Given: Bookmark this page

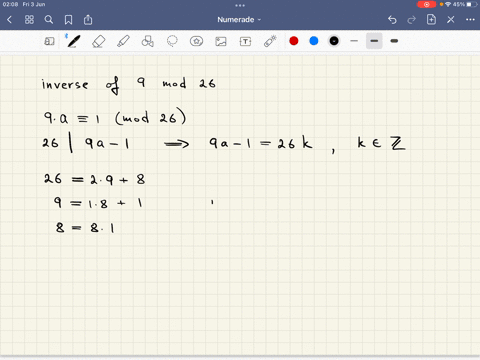Looking at the screenshot, I should point(68,20).
